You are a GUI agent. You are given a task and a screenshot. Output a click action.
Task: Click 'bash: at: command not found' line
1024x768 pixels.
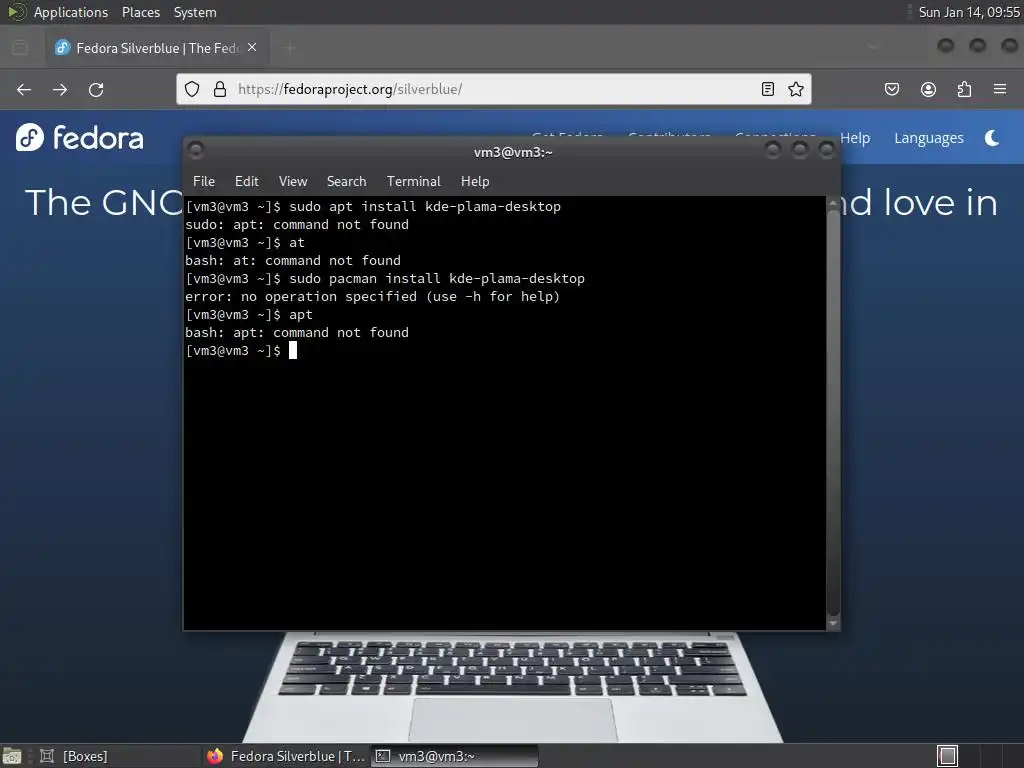293,261
